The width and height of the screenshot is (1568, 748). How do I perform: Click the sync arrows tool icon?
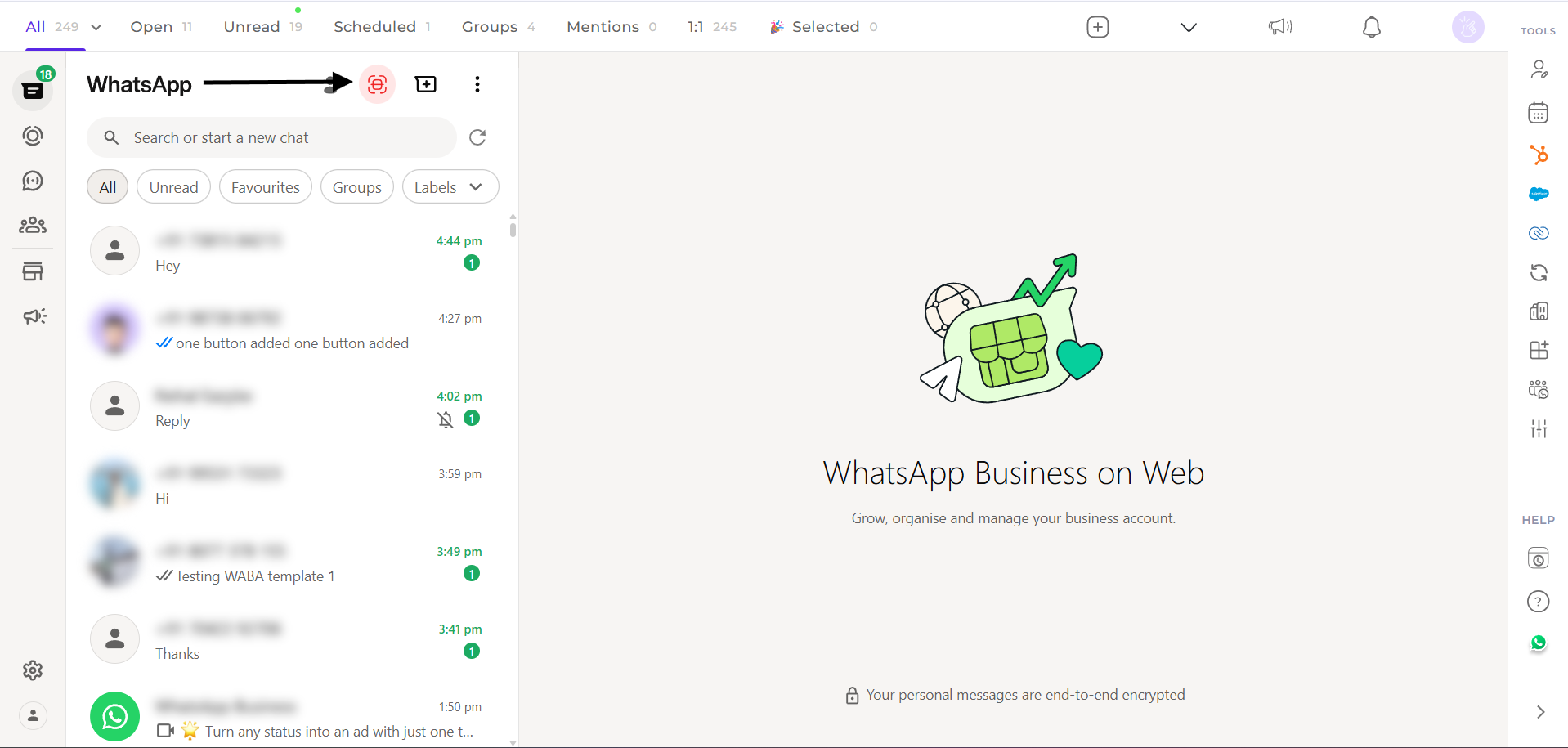(1539, 272)
